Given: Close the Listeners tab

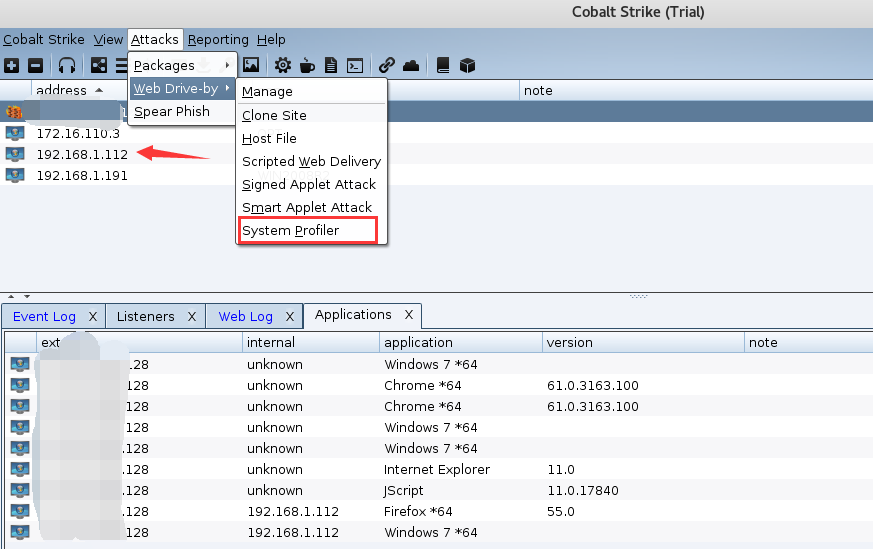Looking at the screenshot, I should tap(192, 316).
